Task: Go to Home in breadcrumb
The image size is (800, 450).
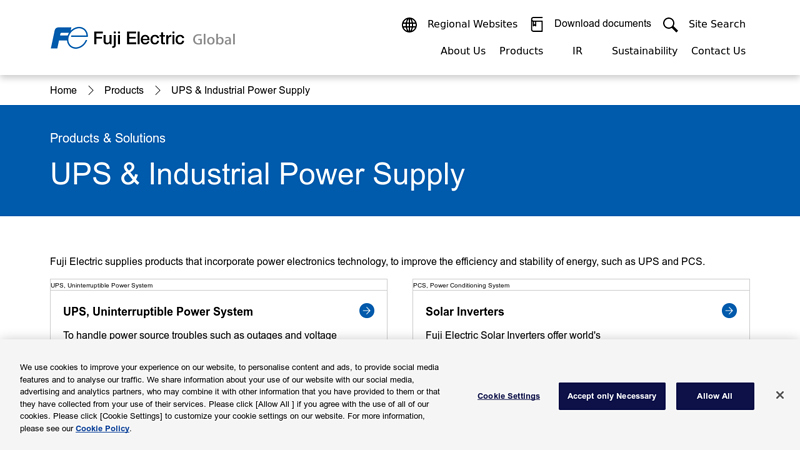Action: (x=63, y=90)
